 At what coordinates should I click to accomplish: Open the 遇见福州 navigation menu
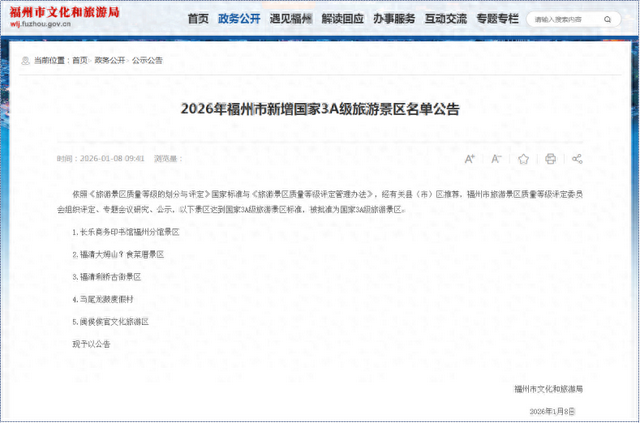click(291, 19)
